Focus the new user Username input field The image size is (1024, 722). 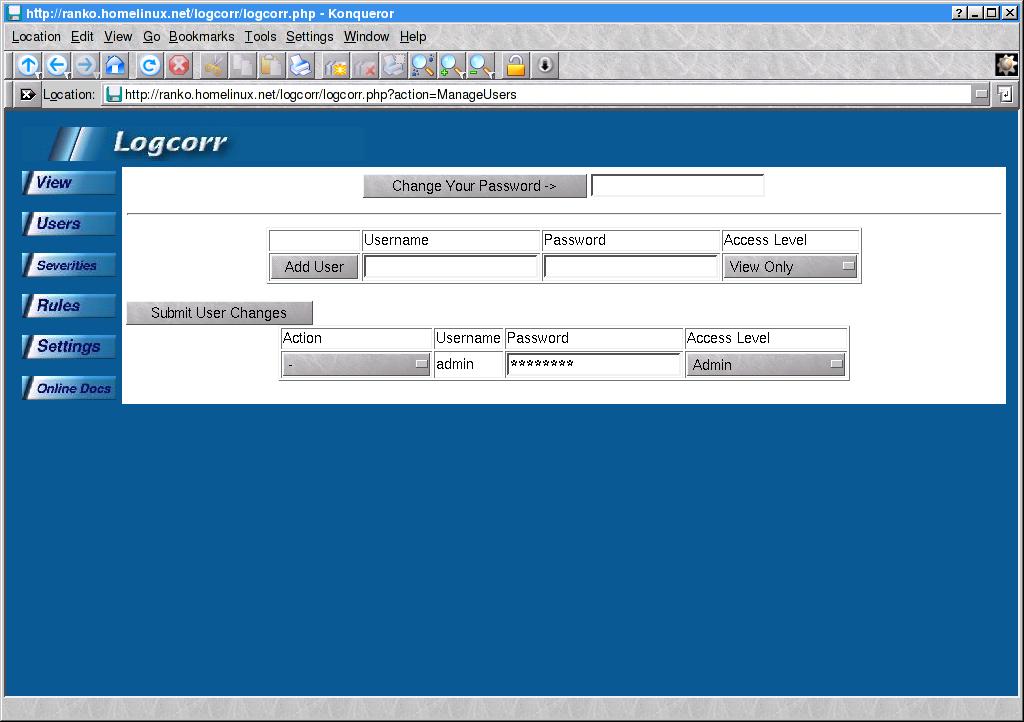coord(451,267)
